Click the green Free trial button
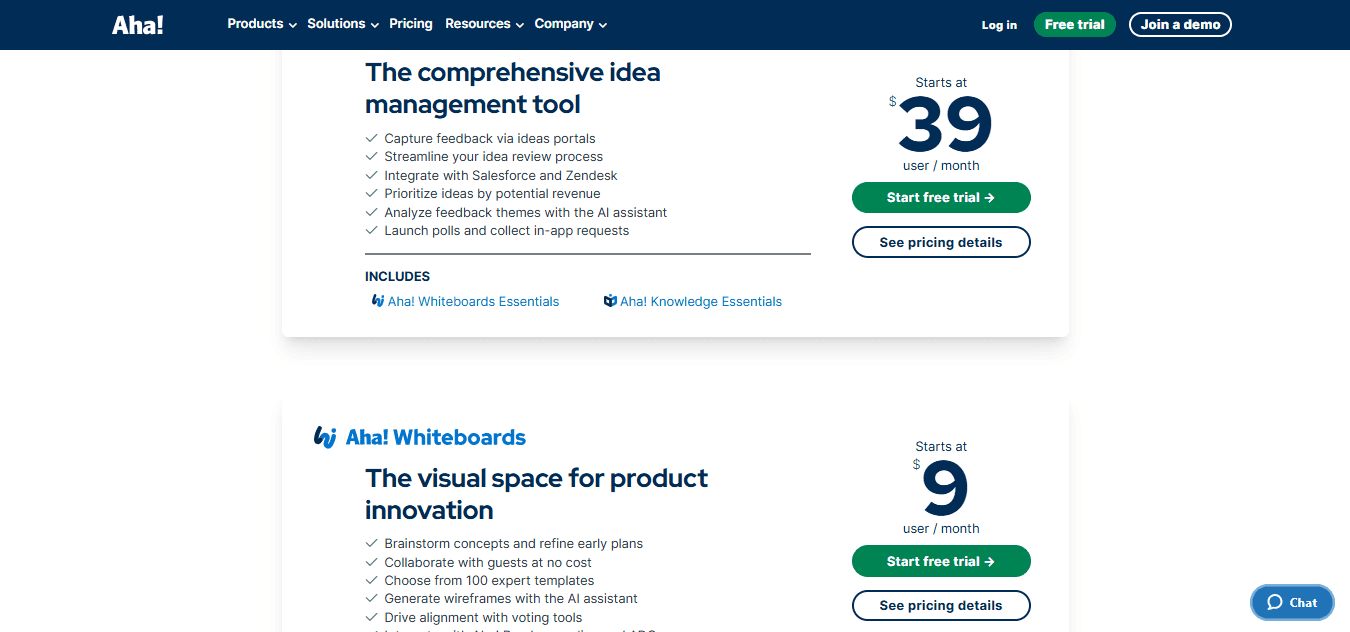 point(1075,24)
